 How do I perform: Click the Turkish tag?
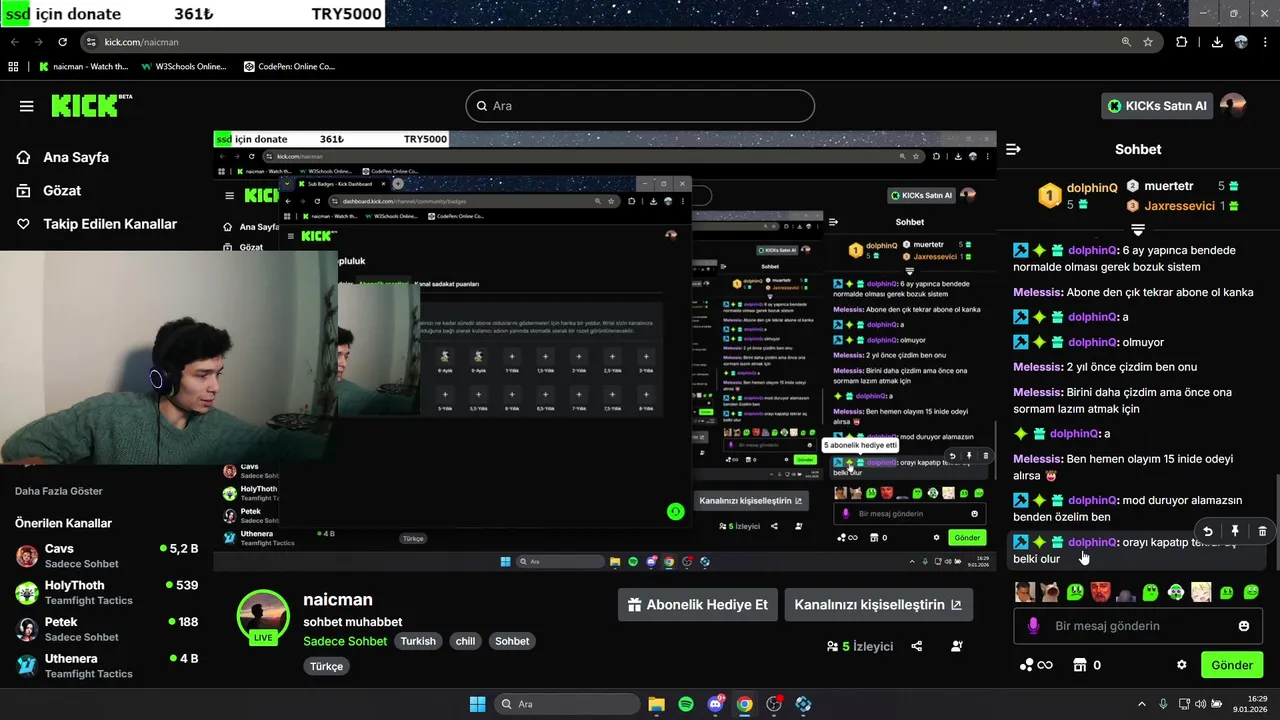click(x=418, y=641)
